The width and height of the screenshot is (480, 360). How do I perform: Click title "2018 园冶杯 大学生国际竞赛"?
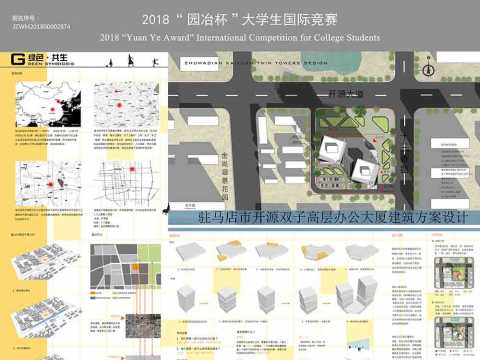[x=240, y=19]
